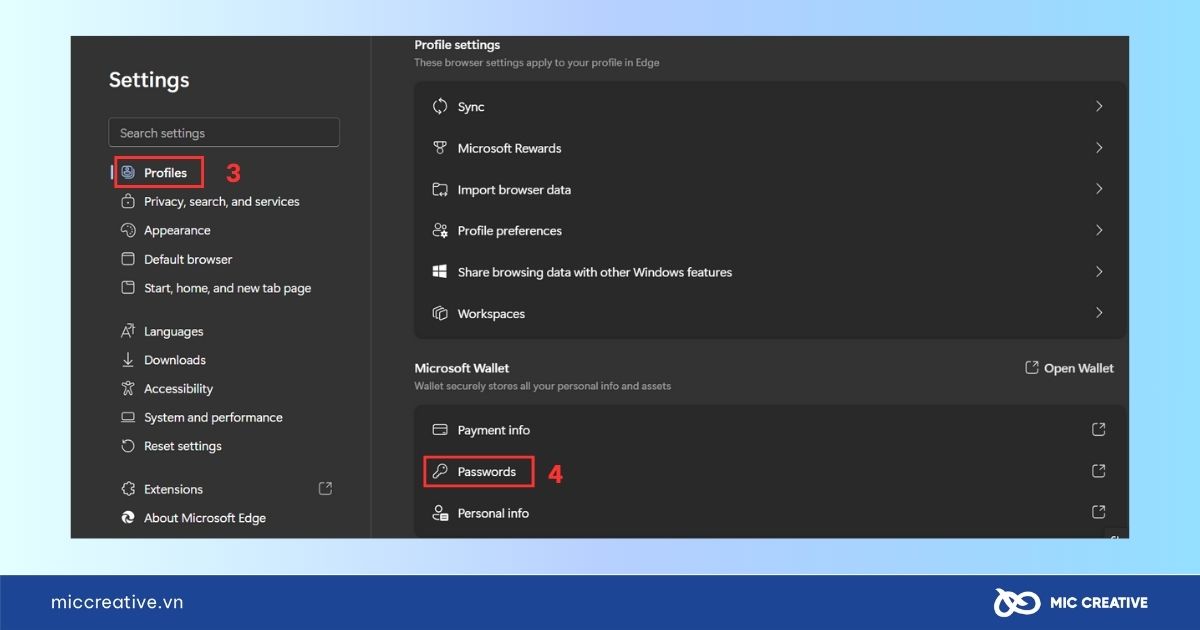
Task: Click the Accessibility figure icon in sidebar
Action: (128, 388)
